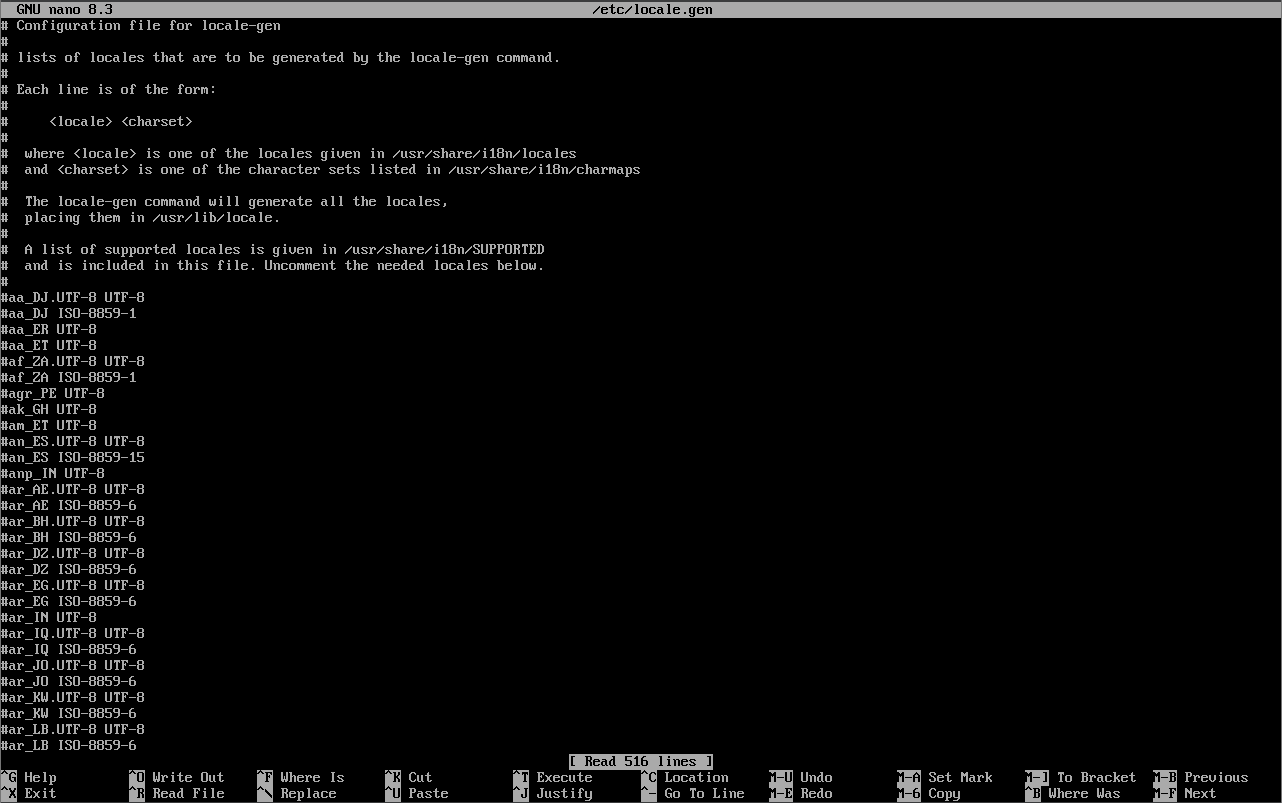1282x803 pixels.
Task: Place cursor on the #ar_LB.UTF-8 UTF-8 line
Action: click(x=72, y=729)
